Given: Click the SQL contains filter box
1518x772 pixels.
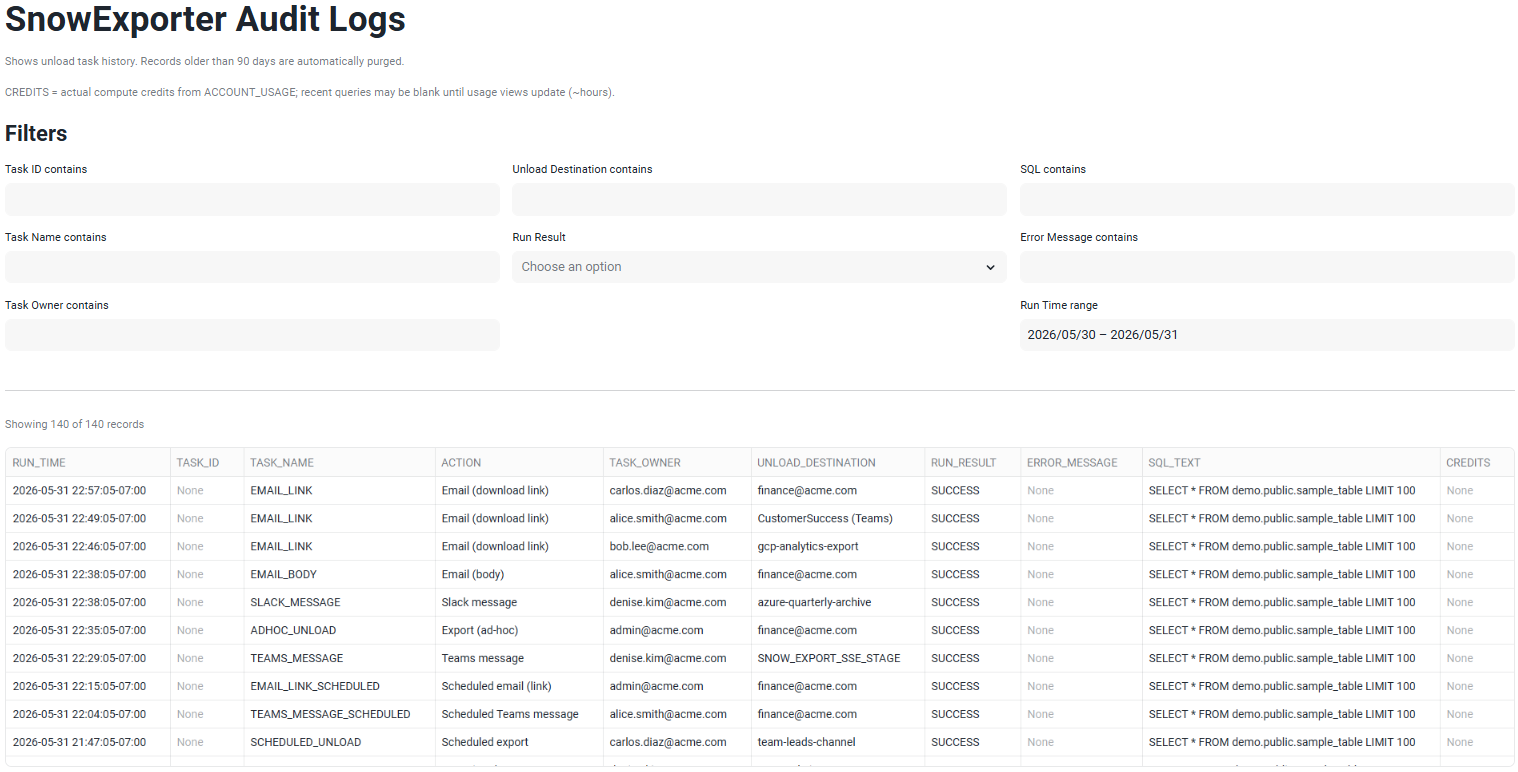Looking at the screenshot, I should pos(1267,199).
